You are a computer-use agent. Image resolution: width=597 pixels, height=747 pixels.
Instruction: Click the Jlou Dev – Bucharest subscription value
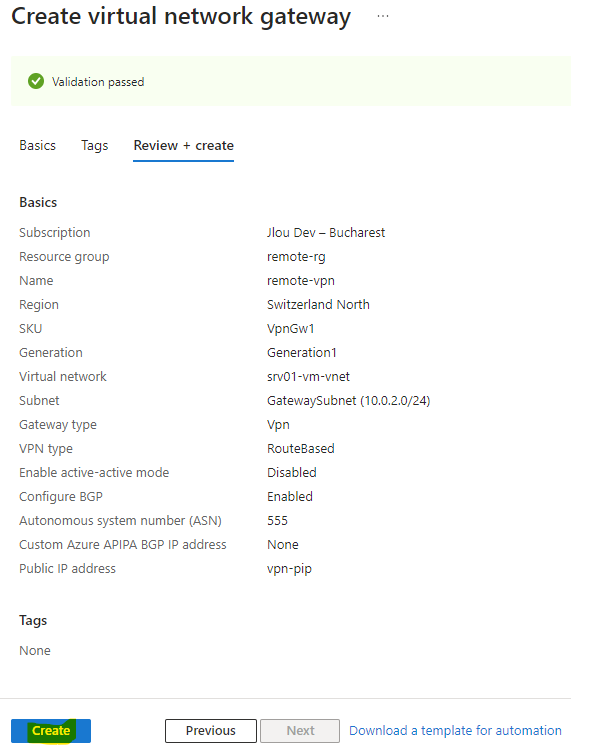point(326,232)
